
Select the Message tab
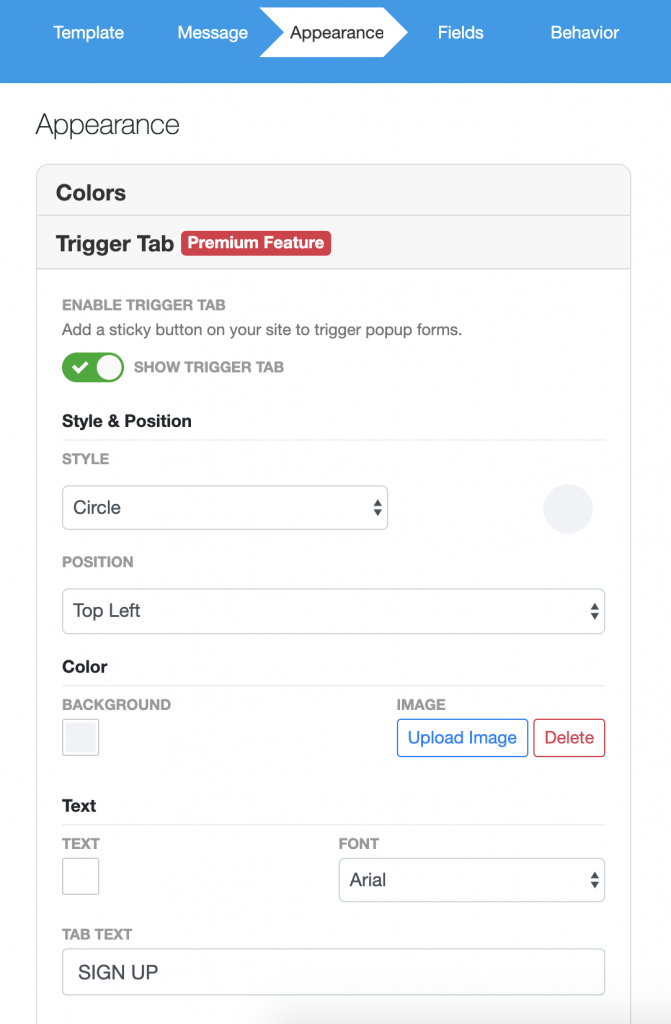coord(212,32)
